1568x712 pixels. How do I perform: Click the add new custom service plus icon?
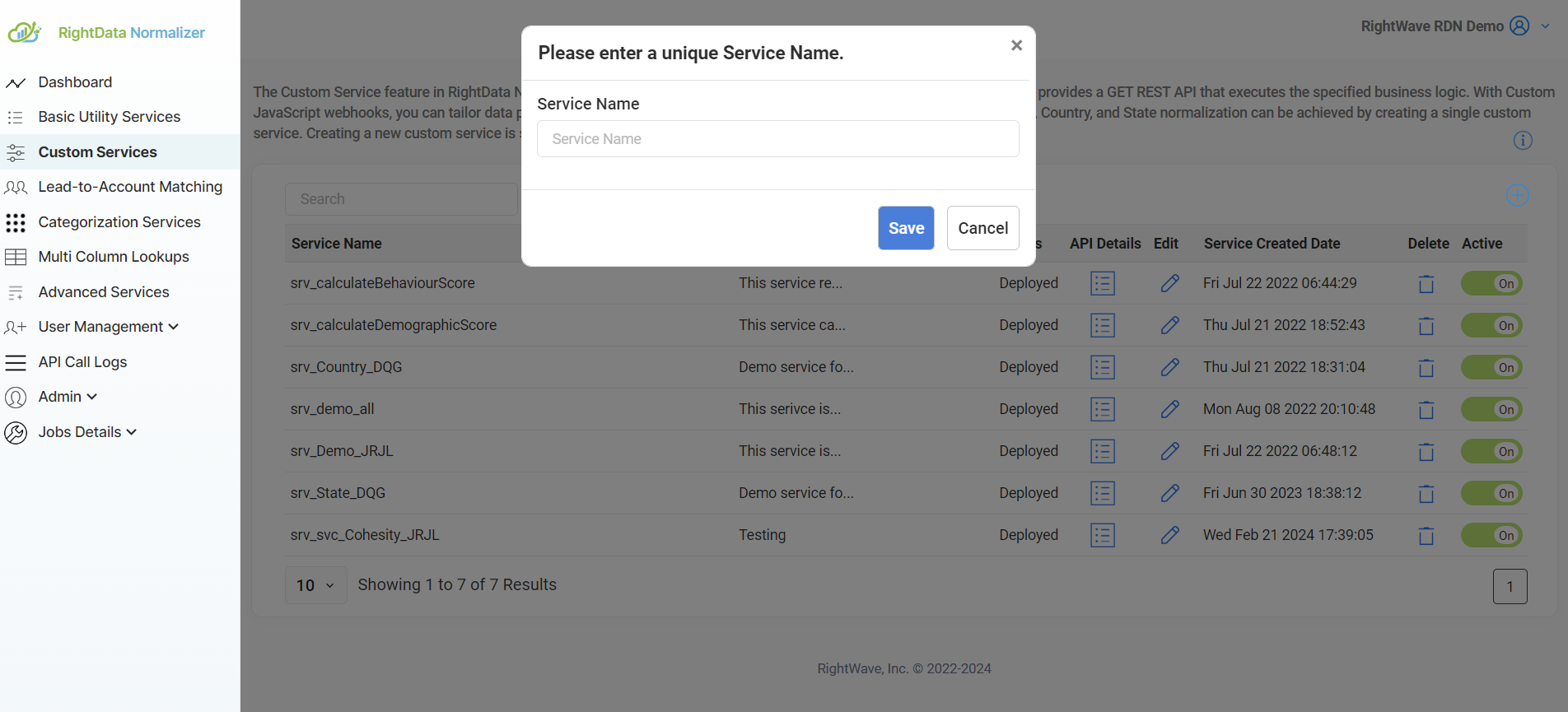[1517, 196]
